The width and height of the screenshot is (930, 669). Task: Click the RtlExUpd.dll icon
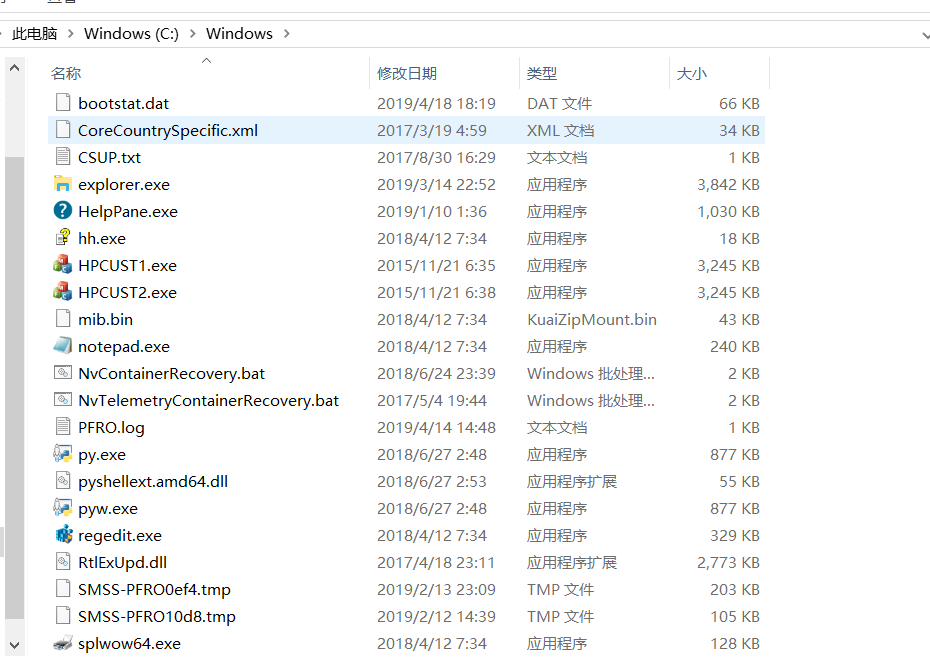63,562
